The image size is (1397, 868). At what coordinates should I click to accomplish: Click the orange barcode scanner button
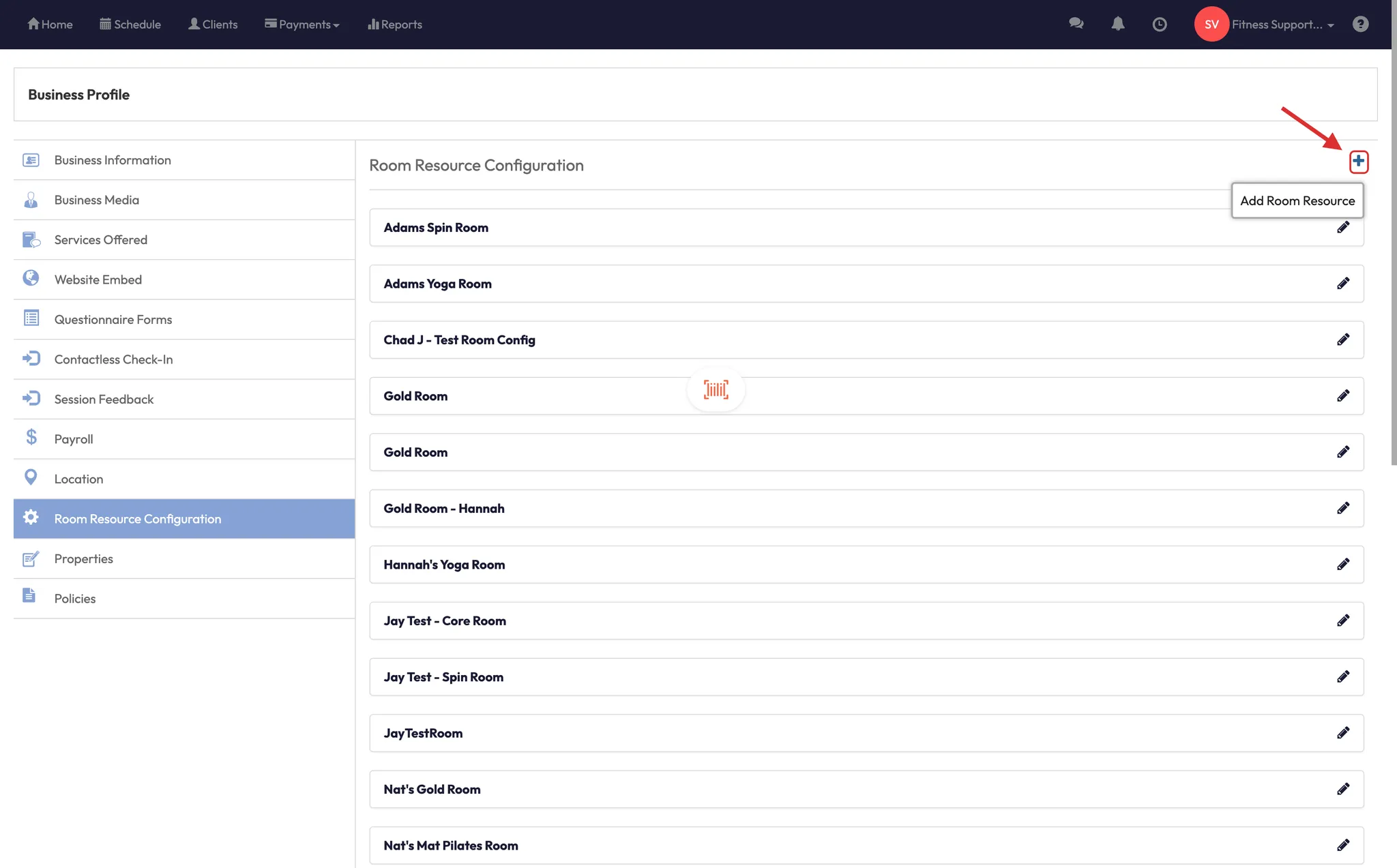(x=716, y=389)
